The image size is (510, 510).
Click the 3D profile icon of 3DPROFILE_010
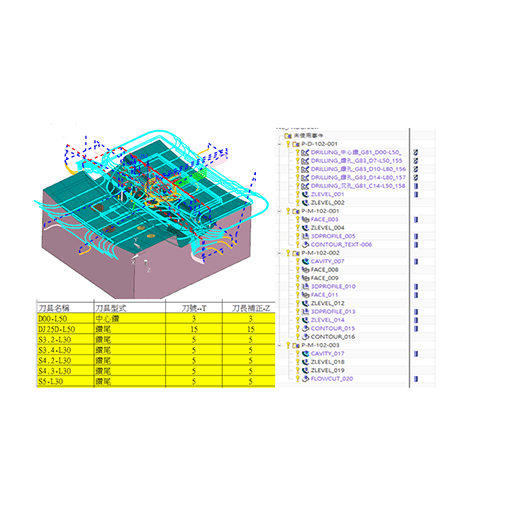click(x=305, y=287)
